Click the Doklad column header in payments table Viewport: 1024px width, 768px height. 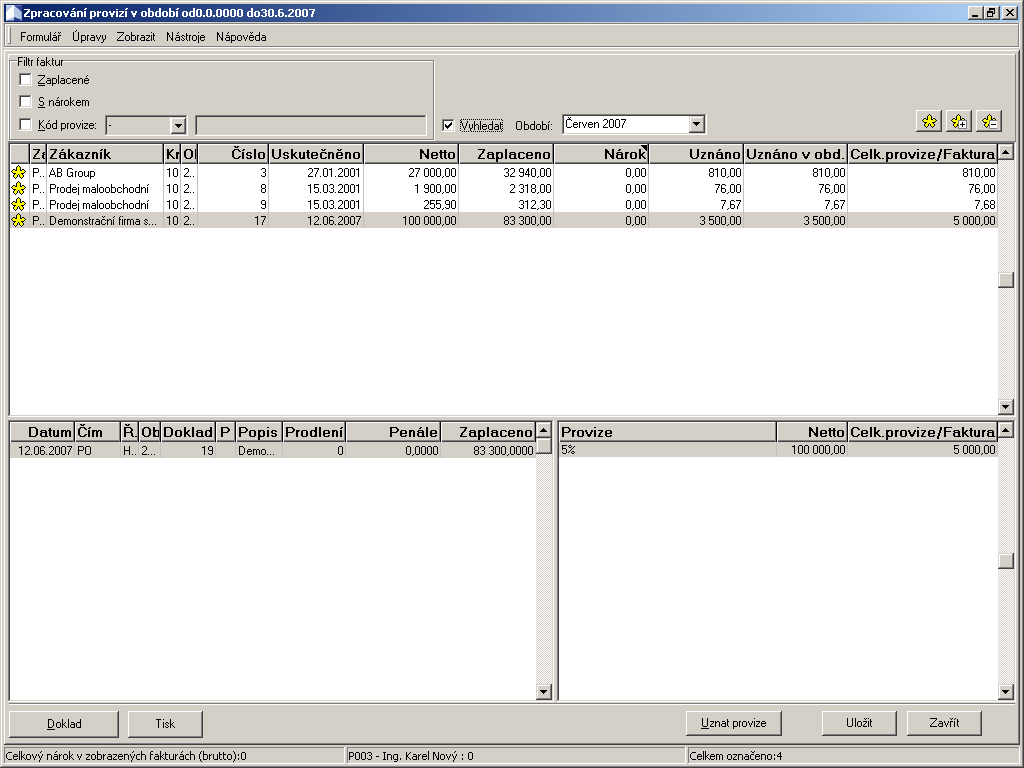[188, 432]
